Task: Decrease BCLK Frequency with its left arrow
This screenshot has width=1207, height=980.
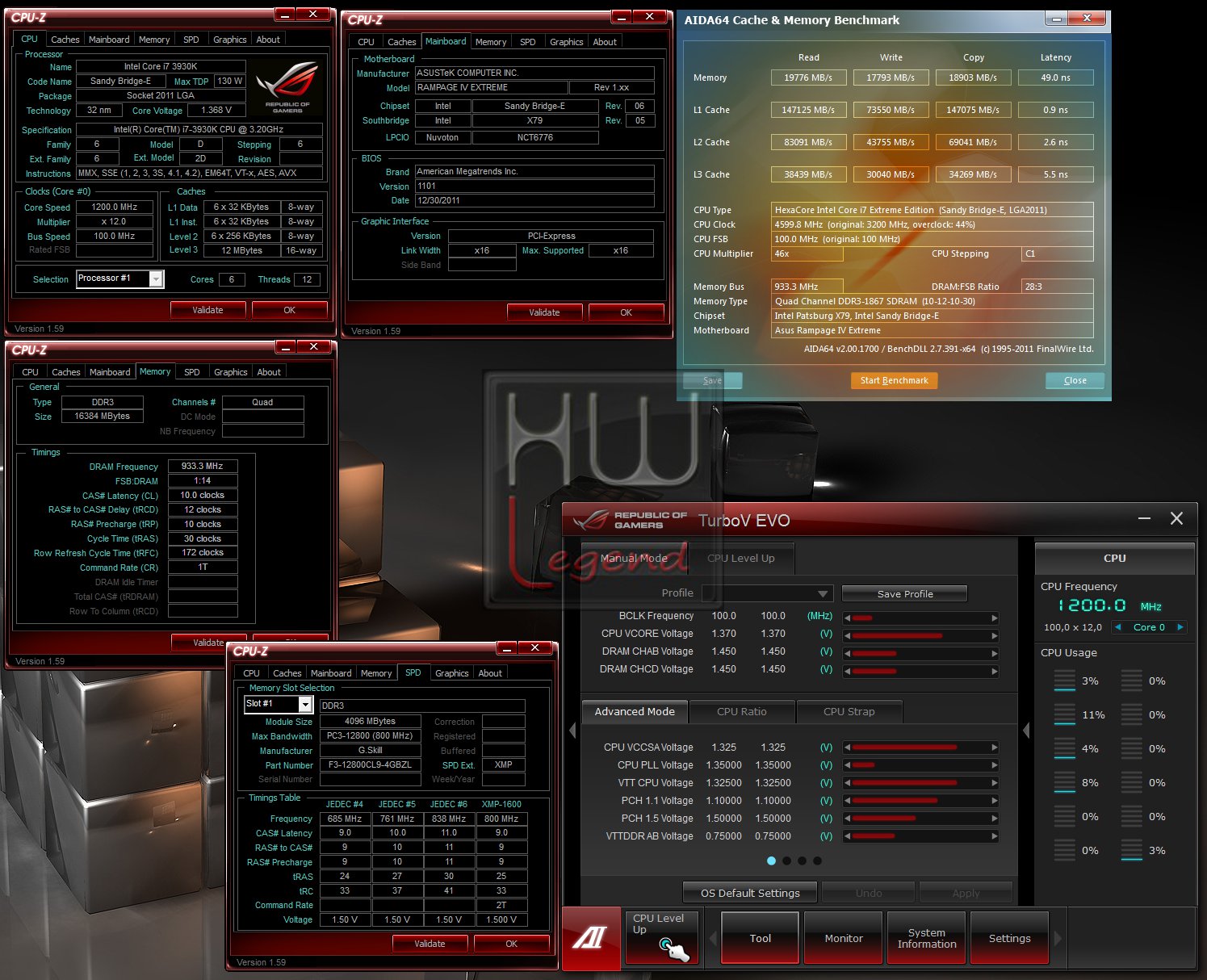Action: (848, 618)
